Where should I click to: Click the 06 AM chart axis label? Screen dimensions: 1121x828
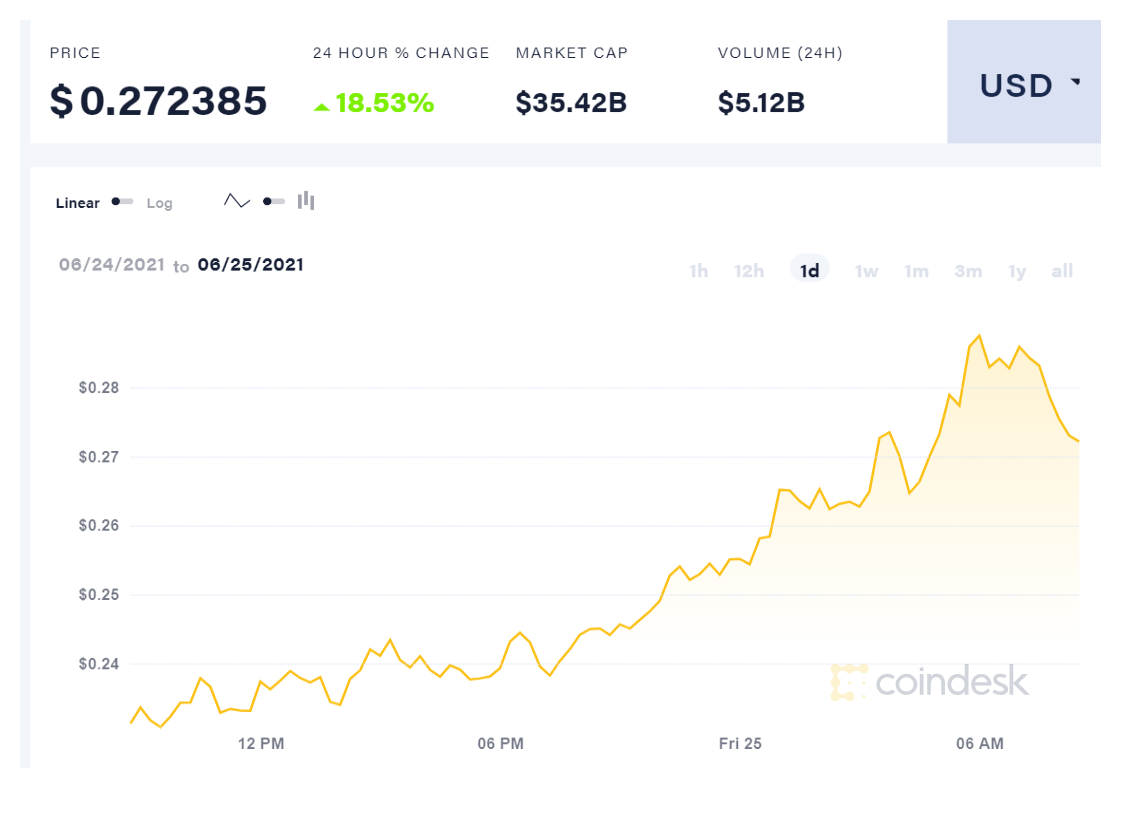tap(980, 743)
